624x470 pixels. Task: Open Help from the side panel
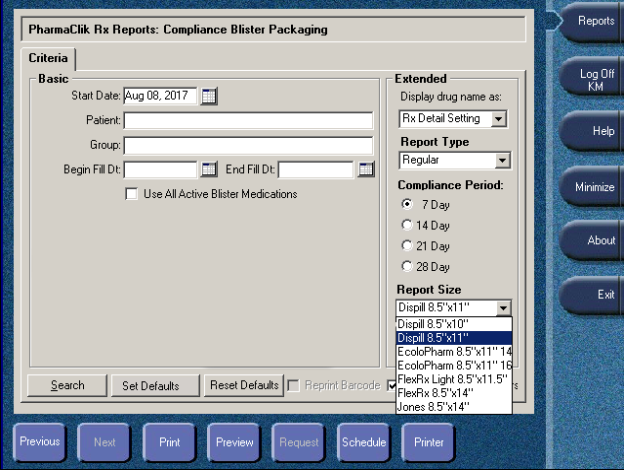(592, 131)
